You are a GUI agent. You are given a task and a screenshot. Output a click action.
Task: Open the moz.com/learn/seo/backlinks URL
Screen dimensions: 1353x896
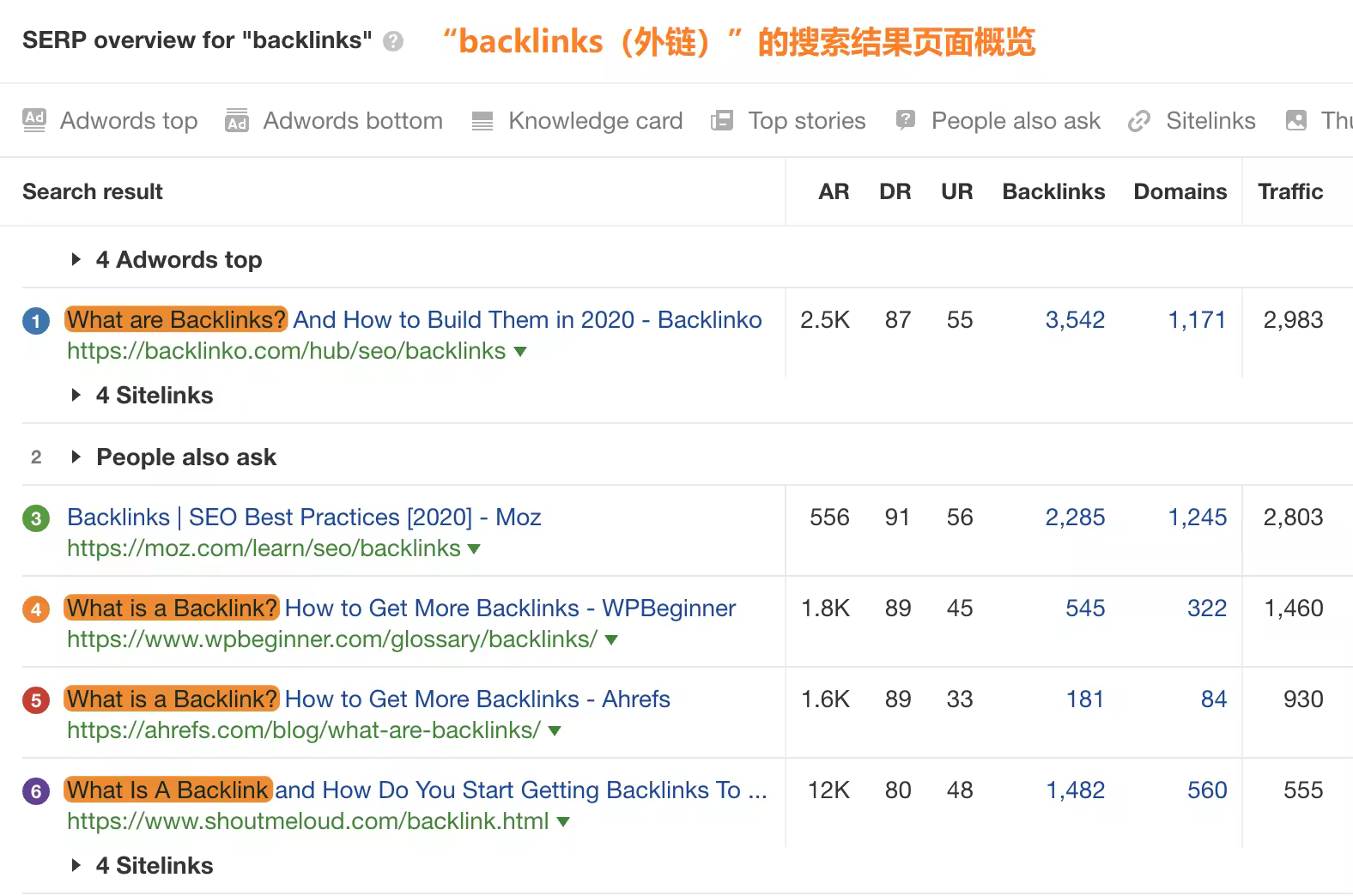pos(264,548)
